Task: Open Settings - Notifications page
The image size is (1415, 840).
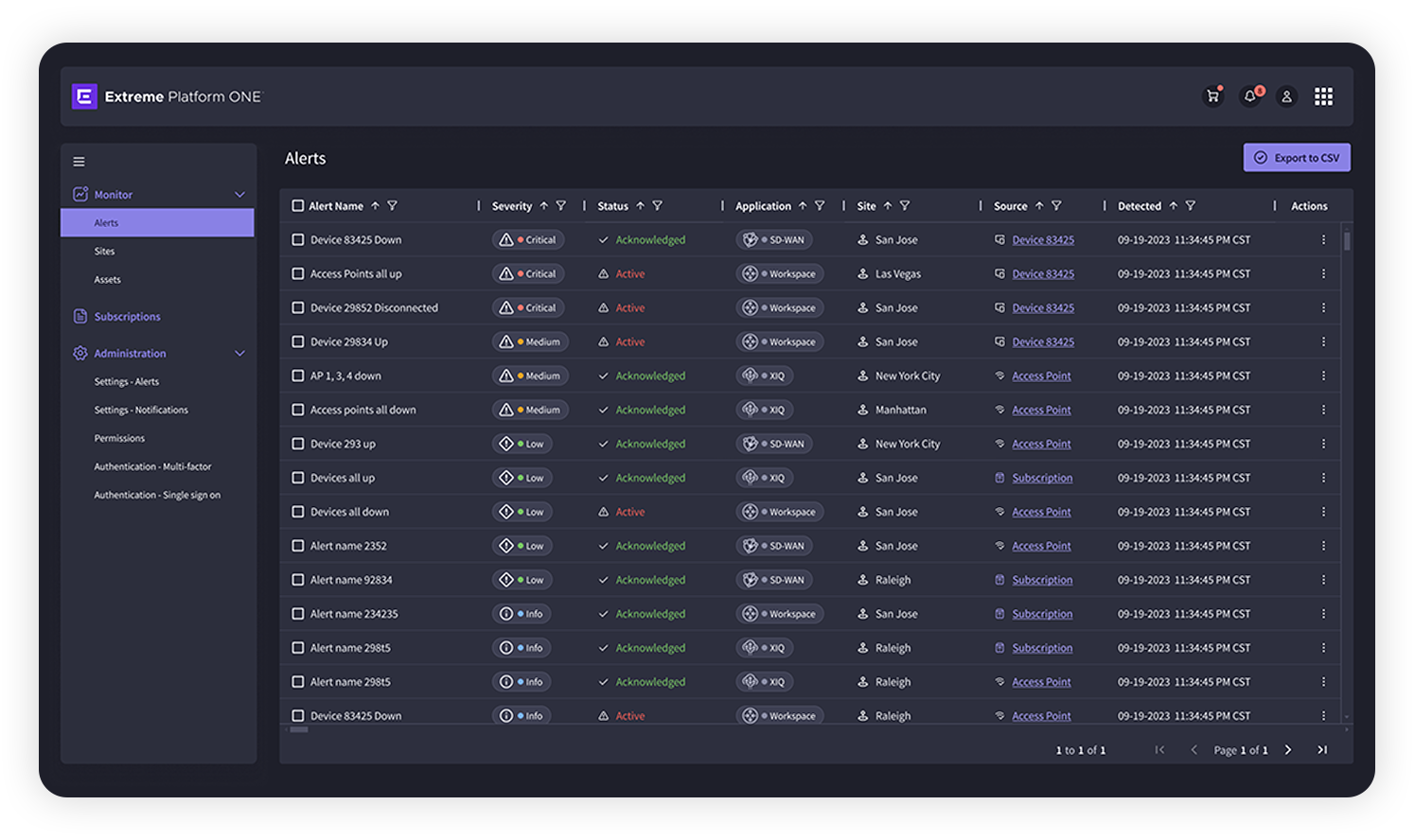Action: pos(141,411)
